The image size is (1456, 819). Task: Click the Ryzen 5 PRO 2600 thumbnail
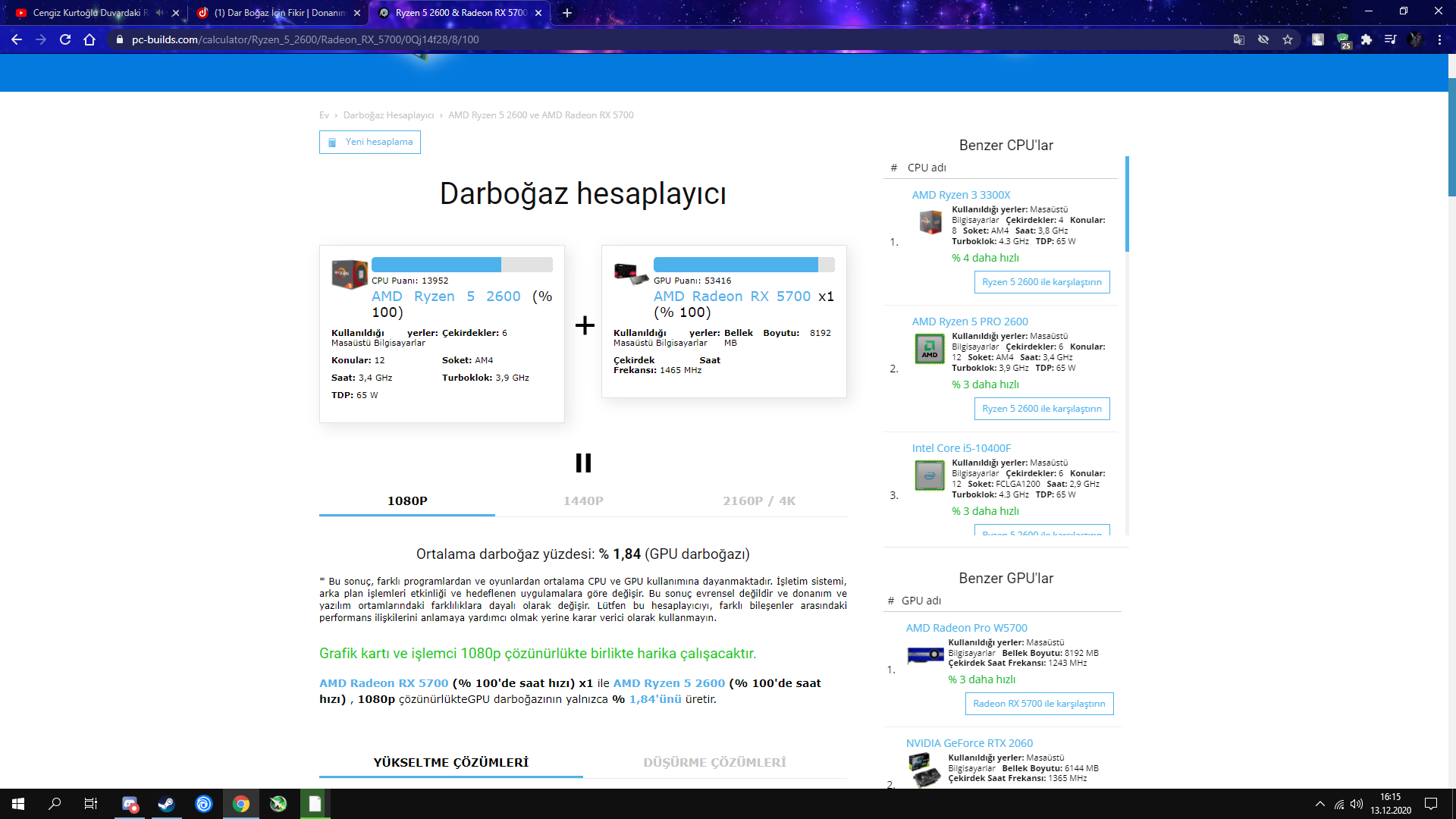930,349
